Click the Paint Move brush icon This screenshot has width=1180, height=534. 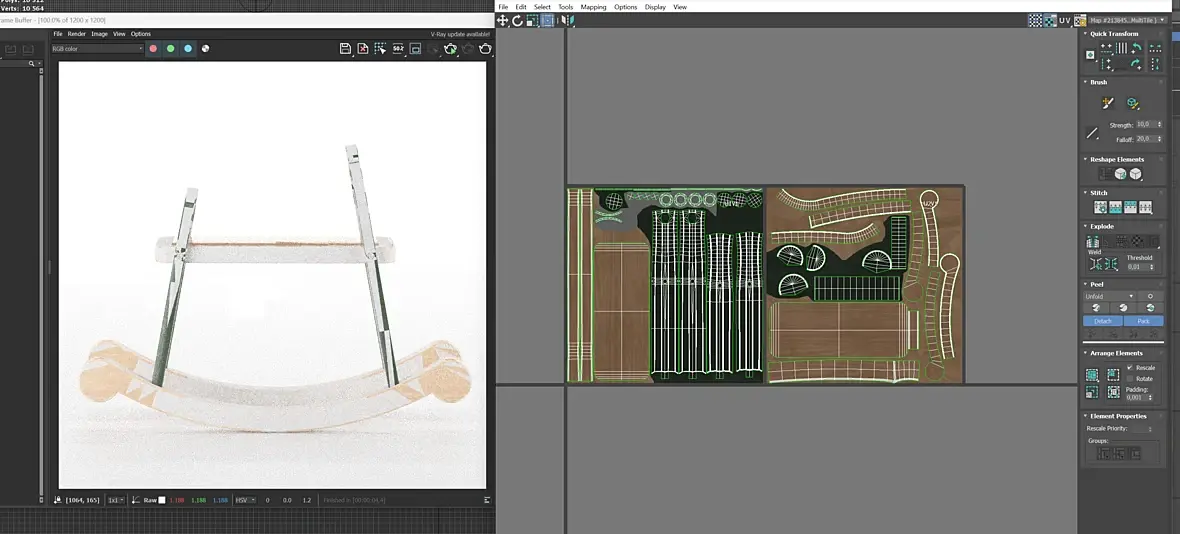click(x=1107, y=103)
